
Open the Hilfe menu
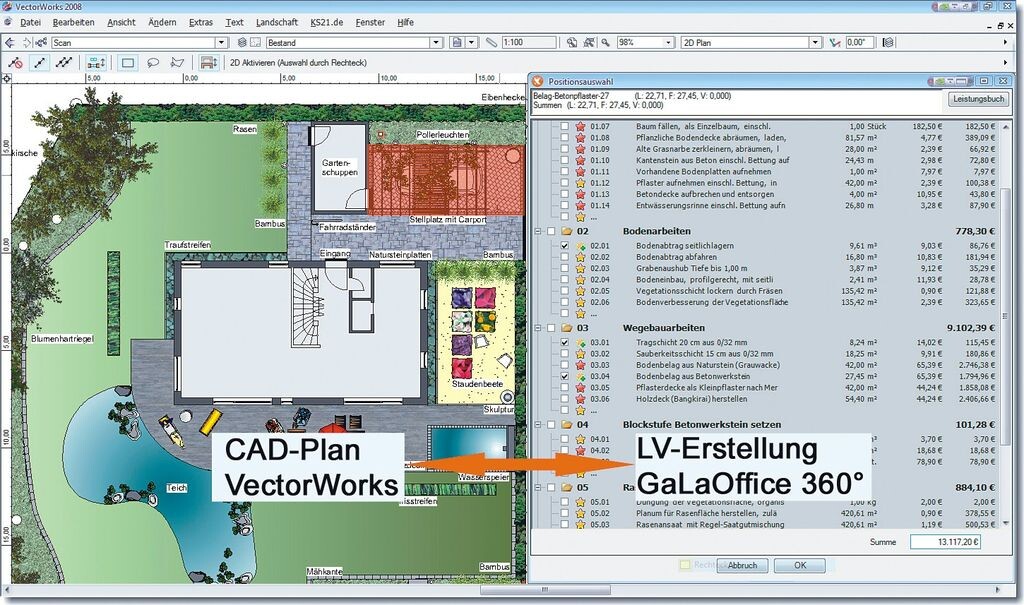pos(406,22)
